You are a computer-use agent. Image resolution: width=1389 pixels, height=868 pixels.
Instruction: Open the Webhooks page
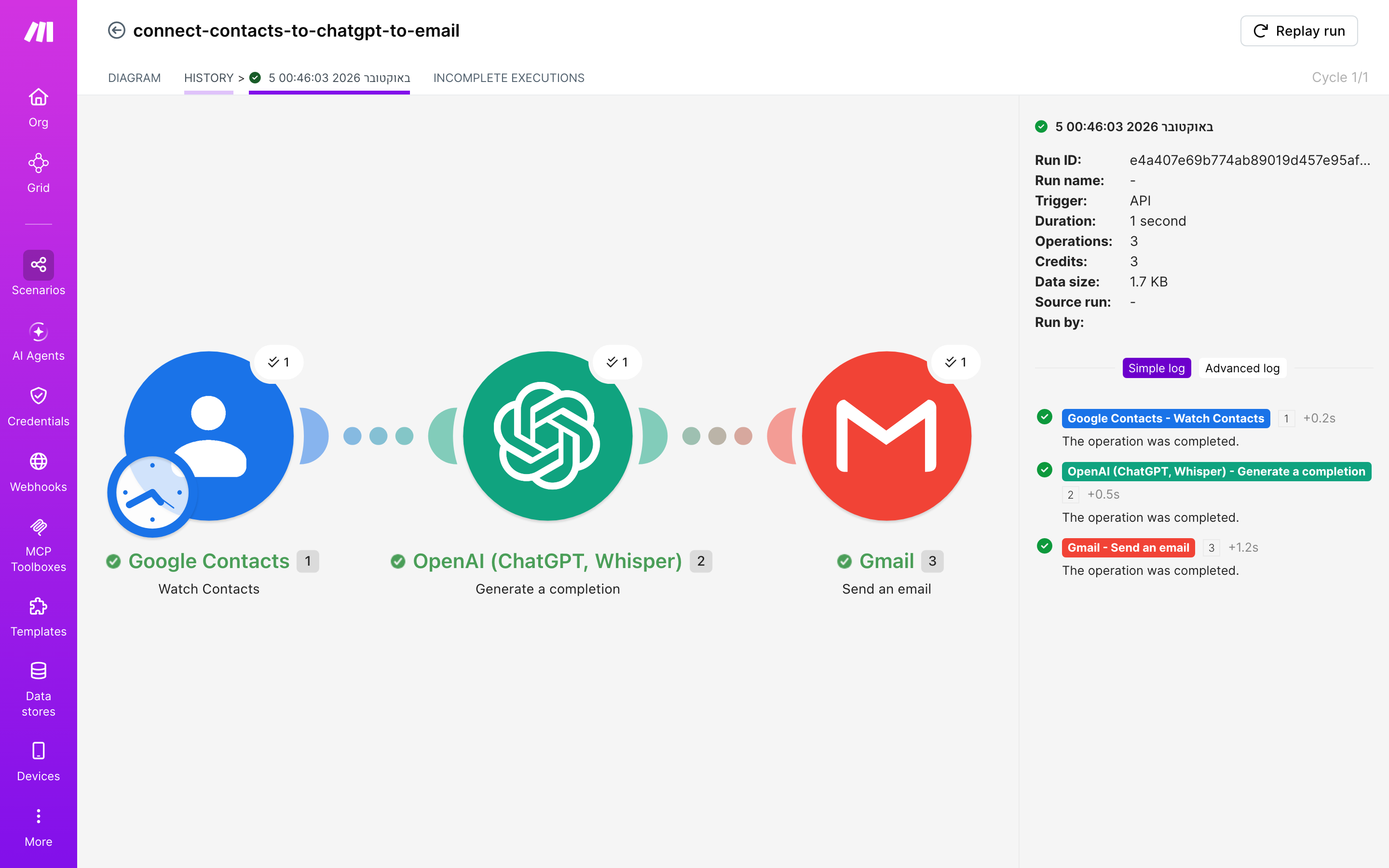tap(39, 473)
